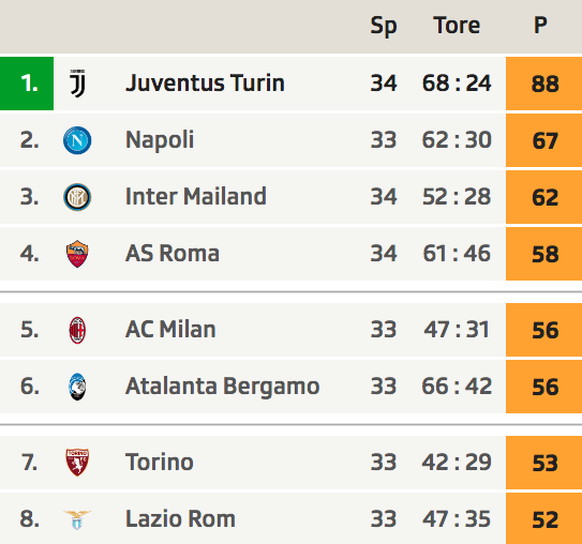Open the Juventus Turin team link

[x=205, y=83]
